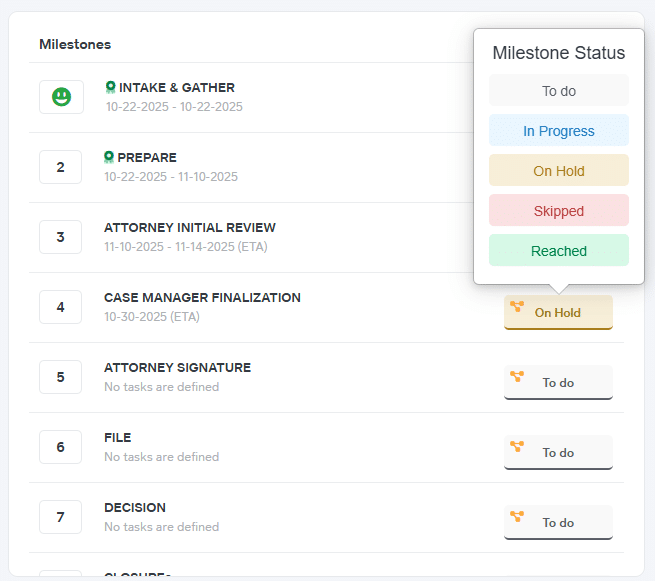The height and width of the screenshot is (581, 655).
Task: Click workflow icon in Attorney Signature status
Action: point(517,377)
